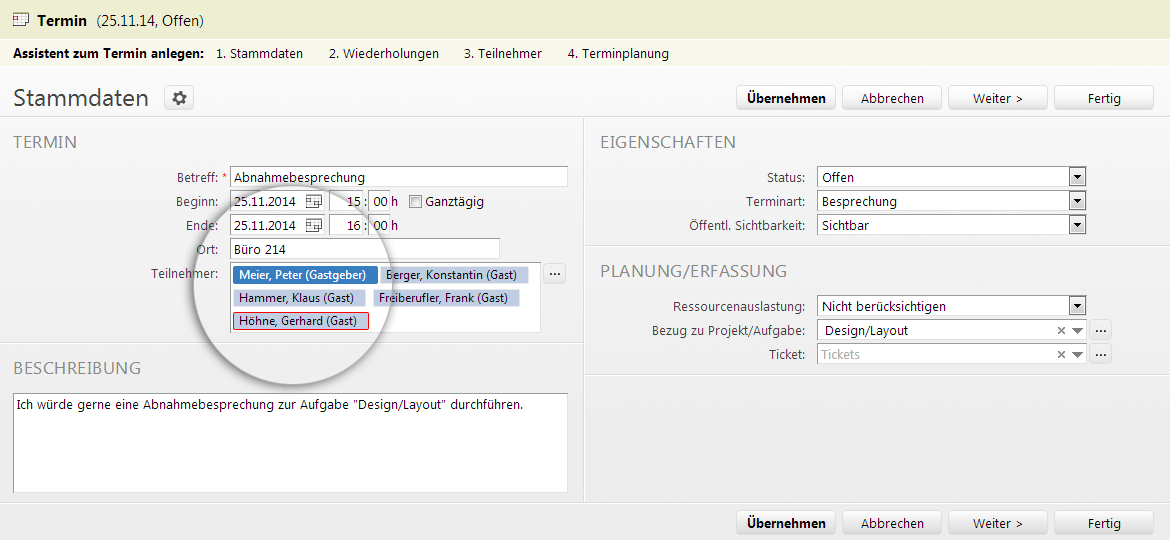Open the Stammdaten gear settings icon
This screenshot has width=1170, height=540.
[x=179, y=98]
